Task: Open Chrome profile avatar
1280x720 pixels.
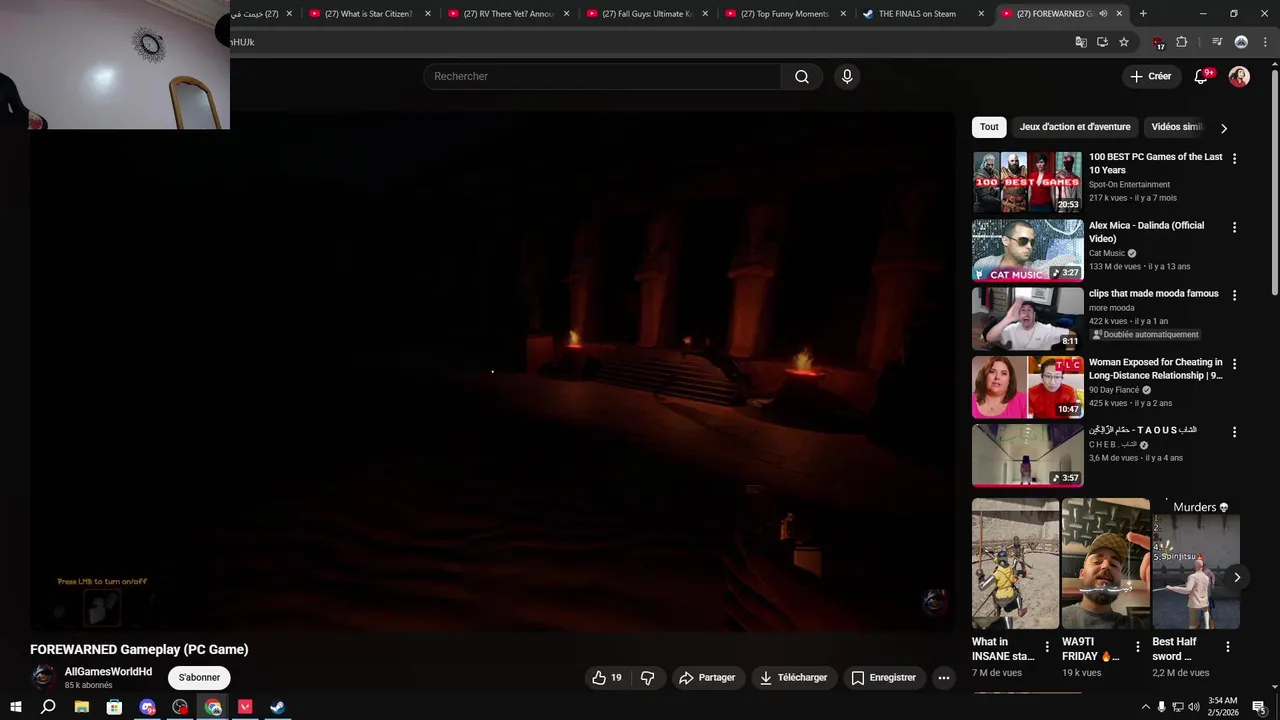Action: [x=1241, y=42]
